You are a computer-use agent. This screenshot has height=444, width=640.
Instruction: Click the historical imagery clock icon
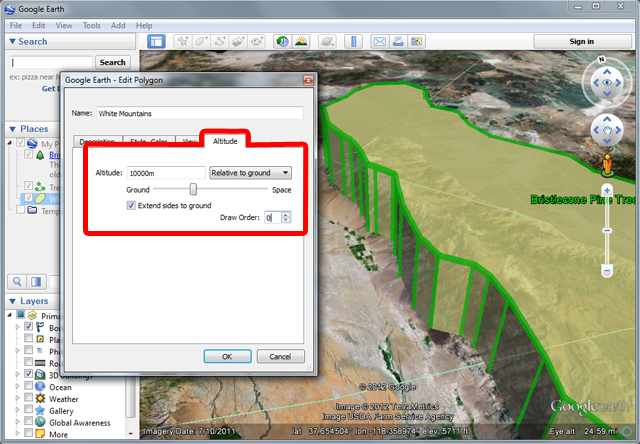283,41
